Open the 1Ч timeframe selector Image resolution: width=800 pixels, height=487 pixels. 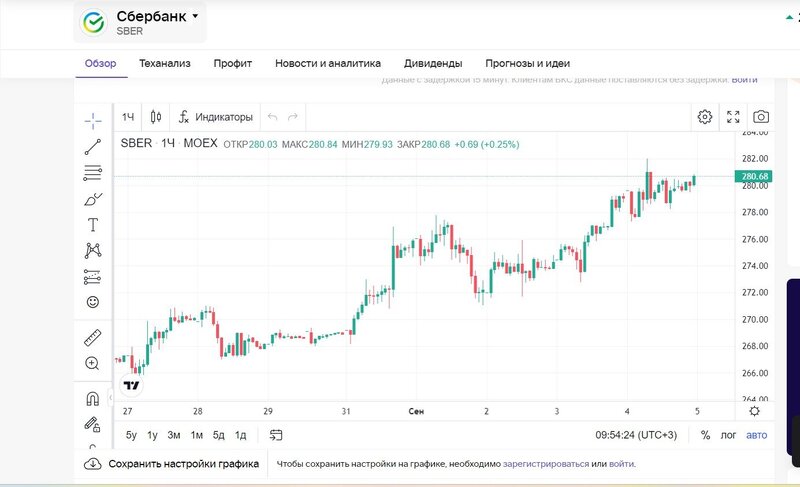(128, 117)
